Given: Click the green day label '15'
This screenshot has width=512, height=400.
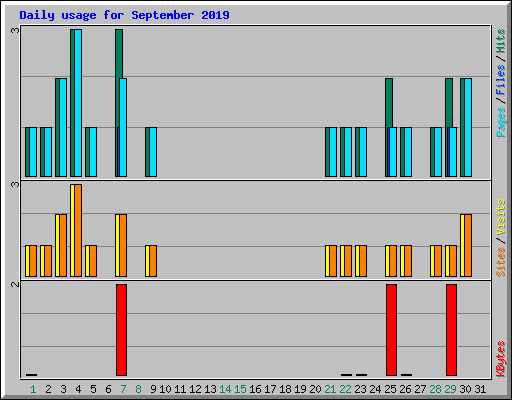Looking at the screenshot, I should [x=240, y=389].
